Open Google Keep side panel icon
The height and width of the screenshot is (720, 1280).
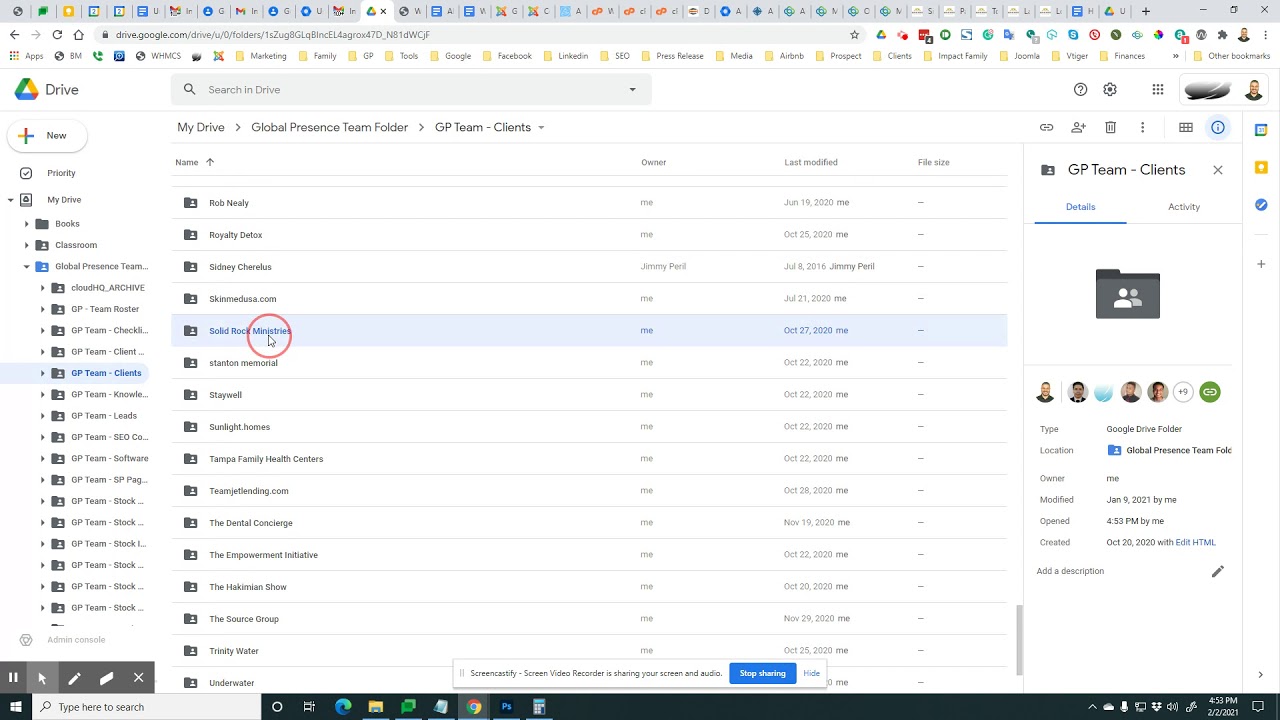1262,167
